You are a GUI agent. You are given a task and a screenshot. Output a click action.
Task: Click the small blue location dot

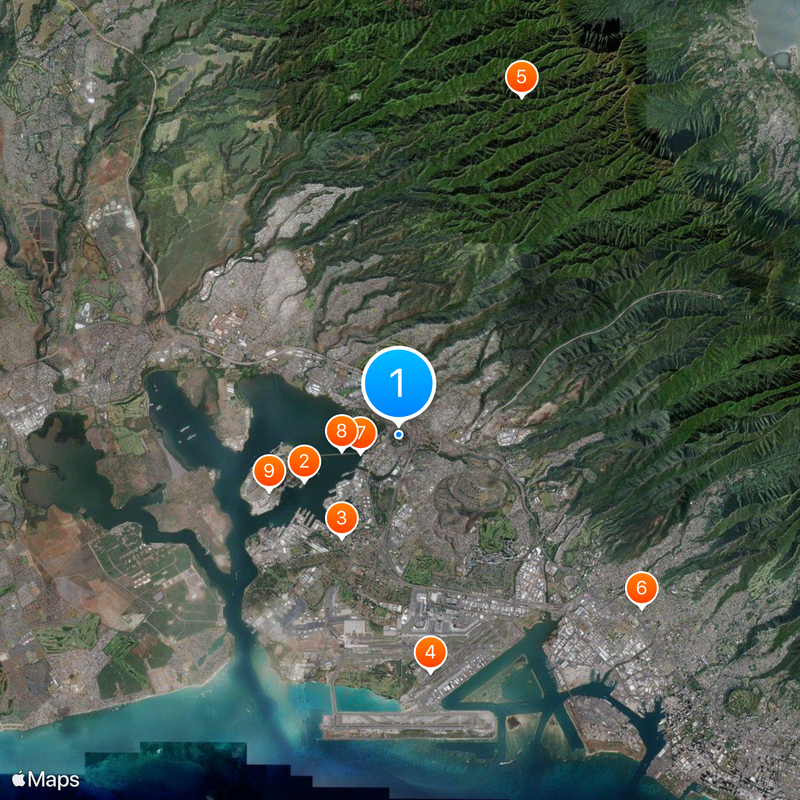point(398,434)
